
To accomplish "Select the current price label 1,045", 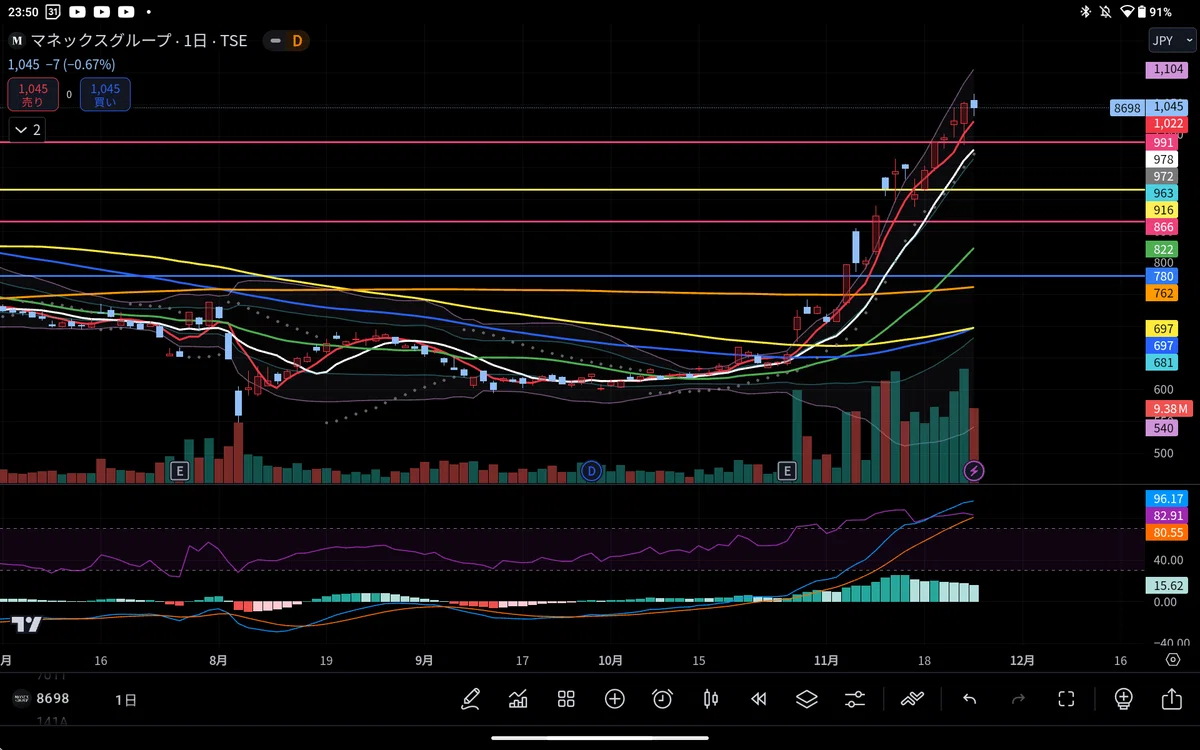I will tap(1168, 106).
